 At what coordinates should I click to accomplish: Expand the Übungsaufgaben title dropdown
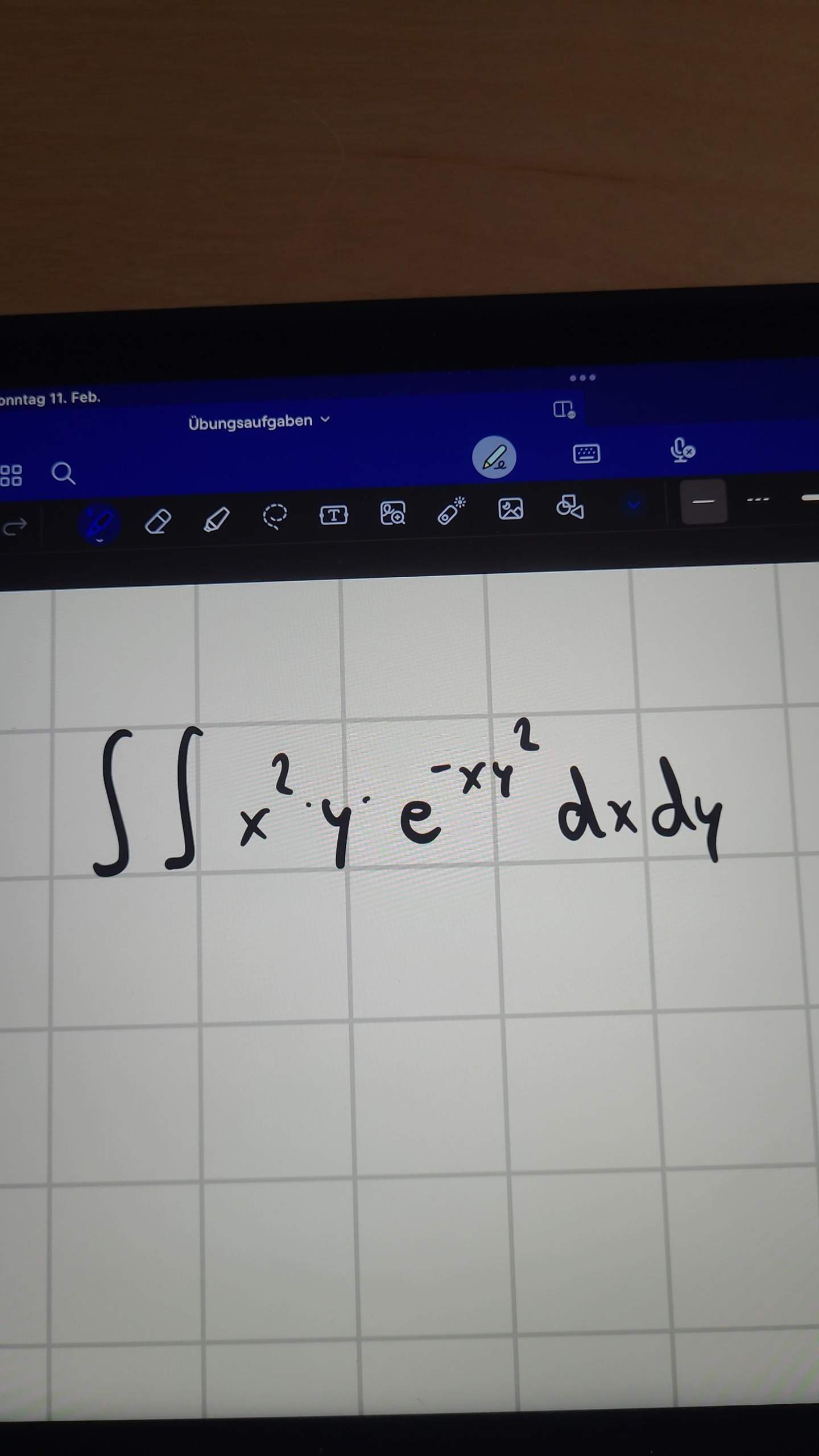coord(259,421)
